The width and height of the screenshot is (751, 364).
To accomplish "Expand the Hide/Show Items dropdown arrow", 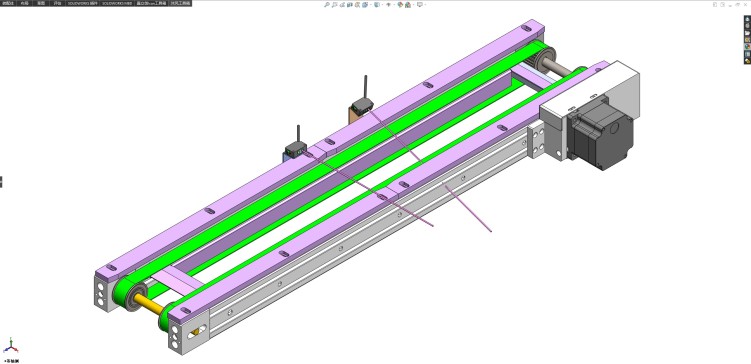I will [395, 5].
